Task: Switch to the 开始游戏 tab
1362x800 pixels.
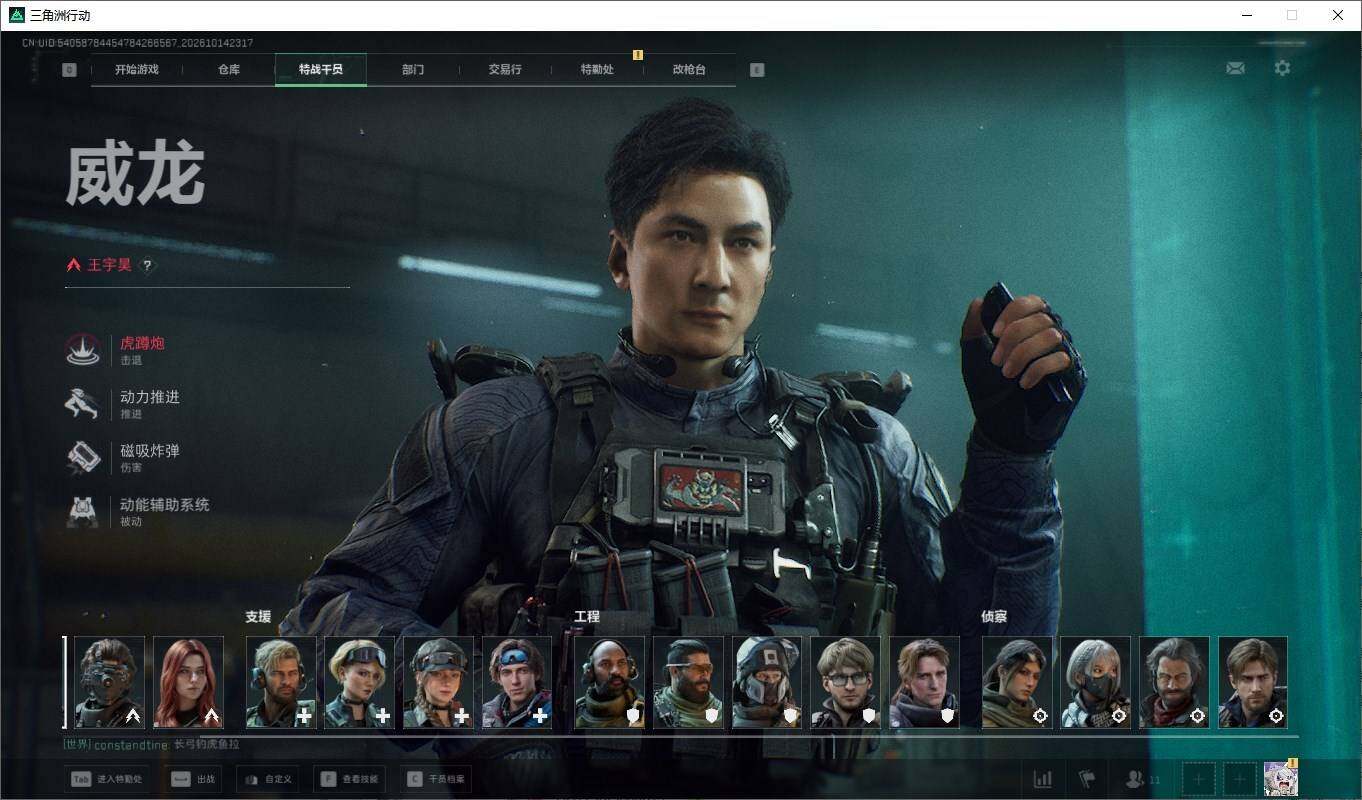Action: click(x=136, y=70)
